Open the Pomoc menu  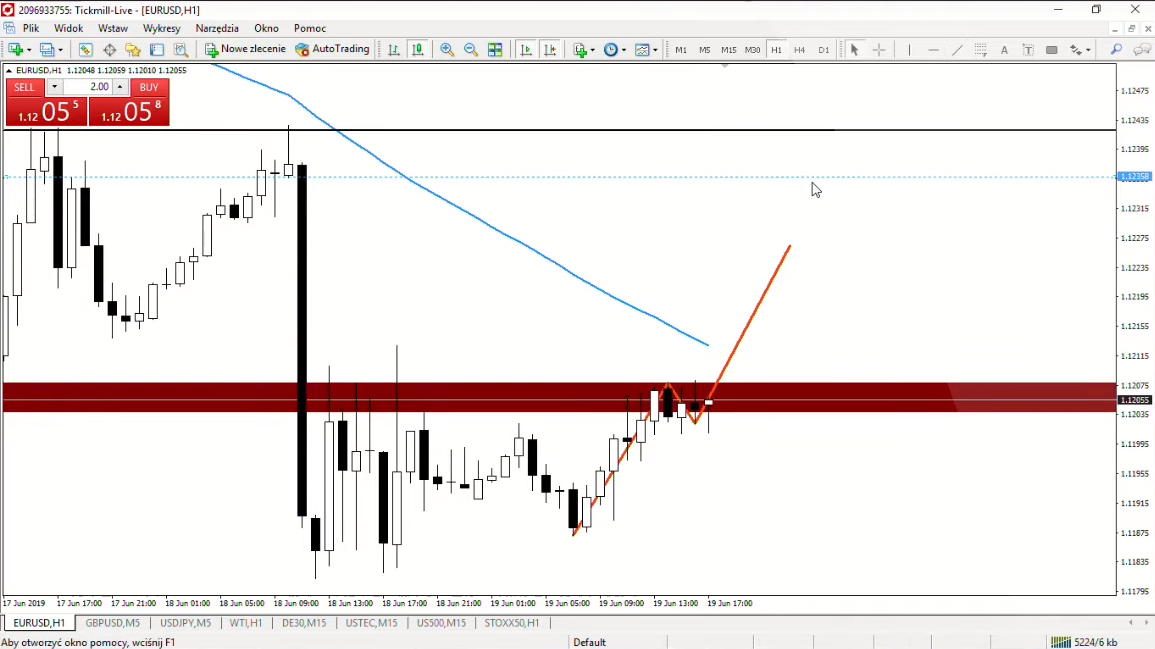310,28
